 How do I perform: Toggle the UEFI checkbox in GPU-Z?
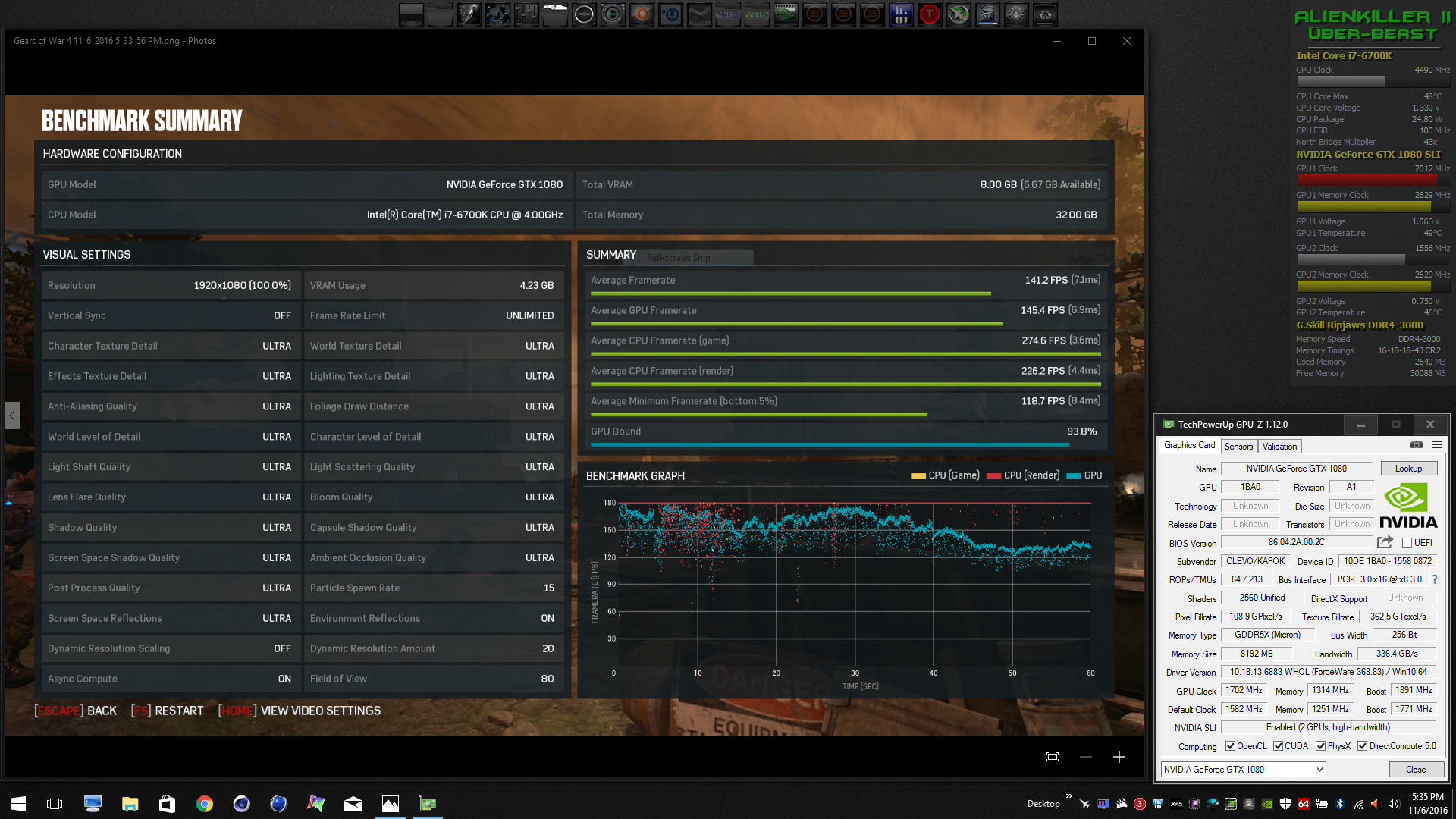pos(1407,543)
